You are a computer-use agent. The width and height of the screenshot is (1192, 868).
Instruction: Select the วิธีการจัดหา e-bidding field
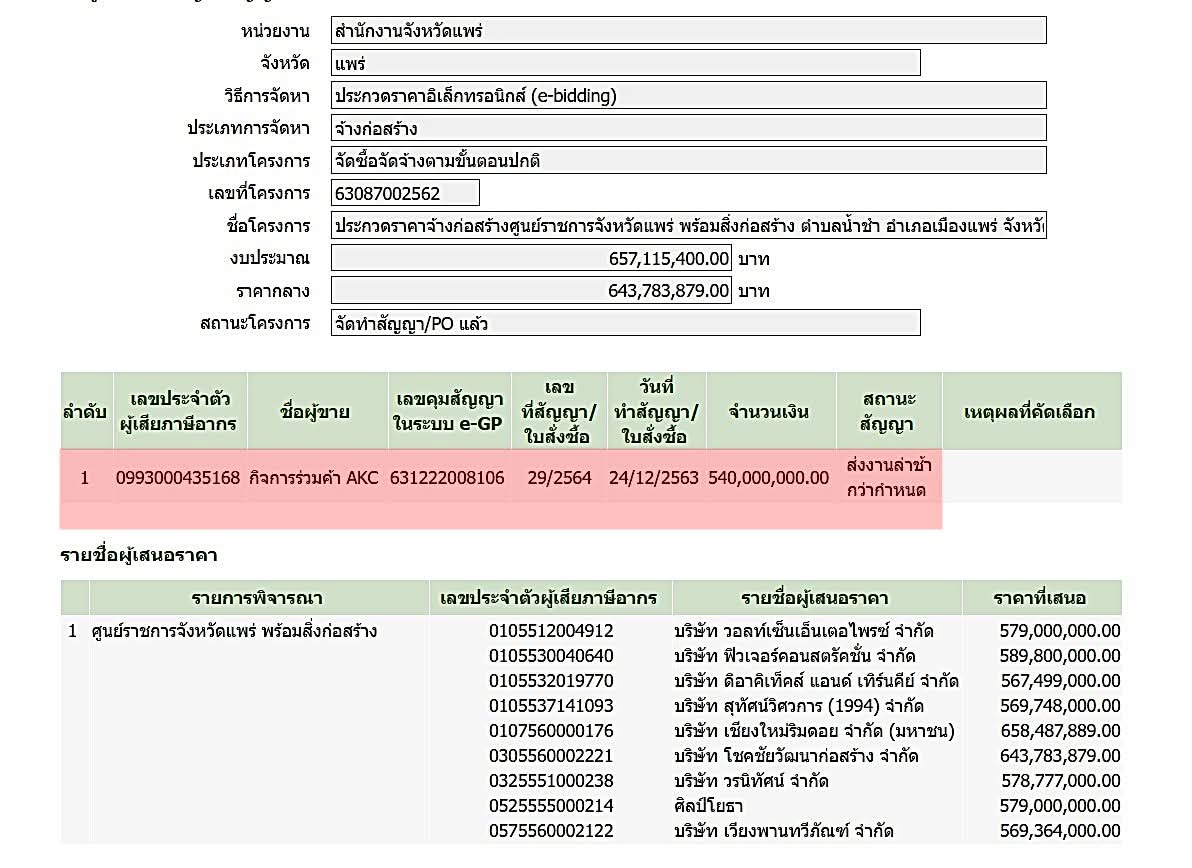click(x=688, y=96)
